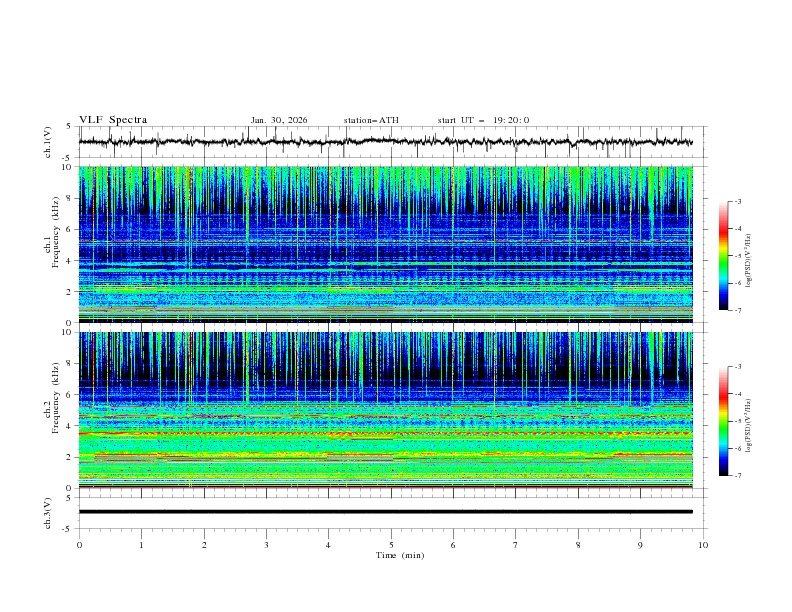Click the time axis tick "5"
792x612 pixels.
click(x=391, y=545)
